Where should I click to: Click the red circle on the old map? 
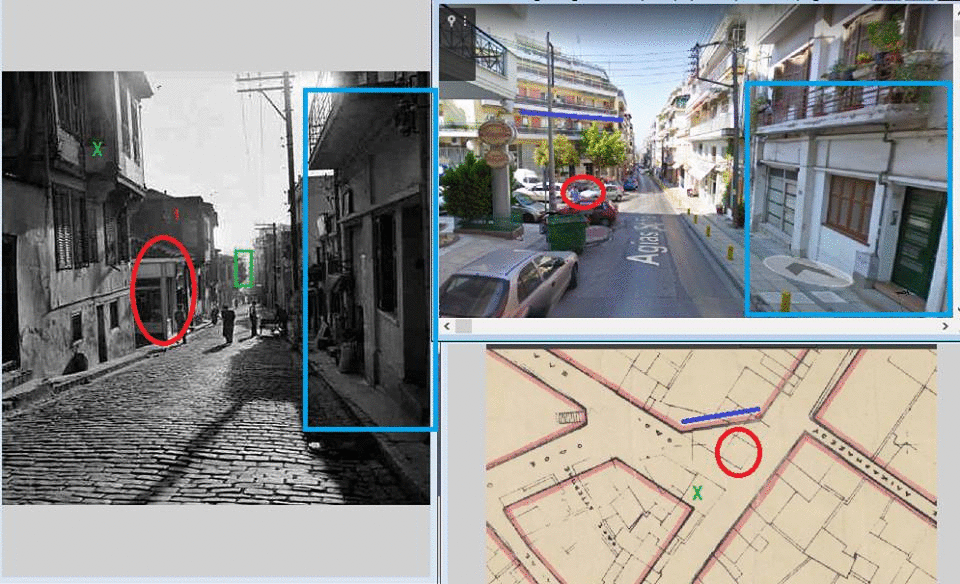[739, 451]
